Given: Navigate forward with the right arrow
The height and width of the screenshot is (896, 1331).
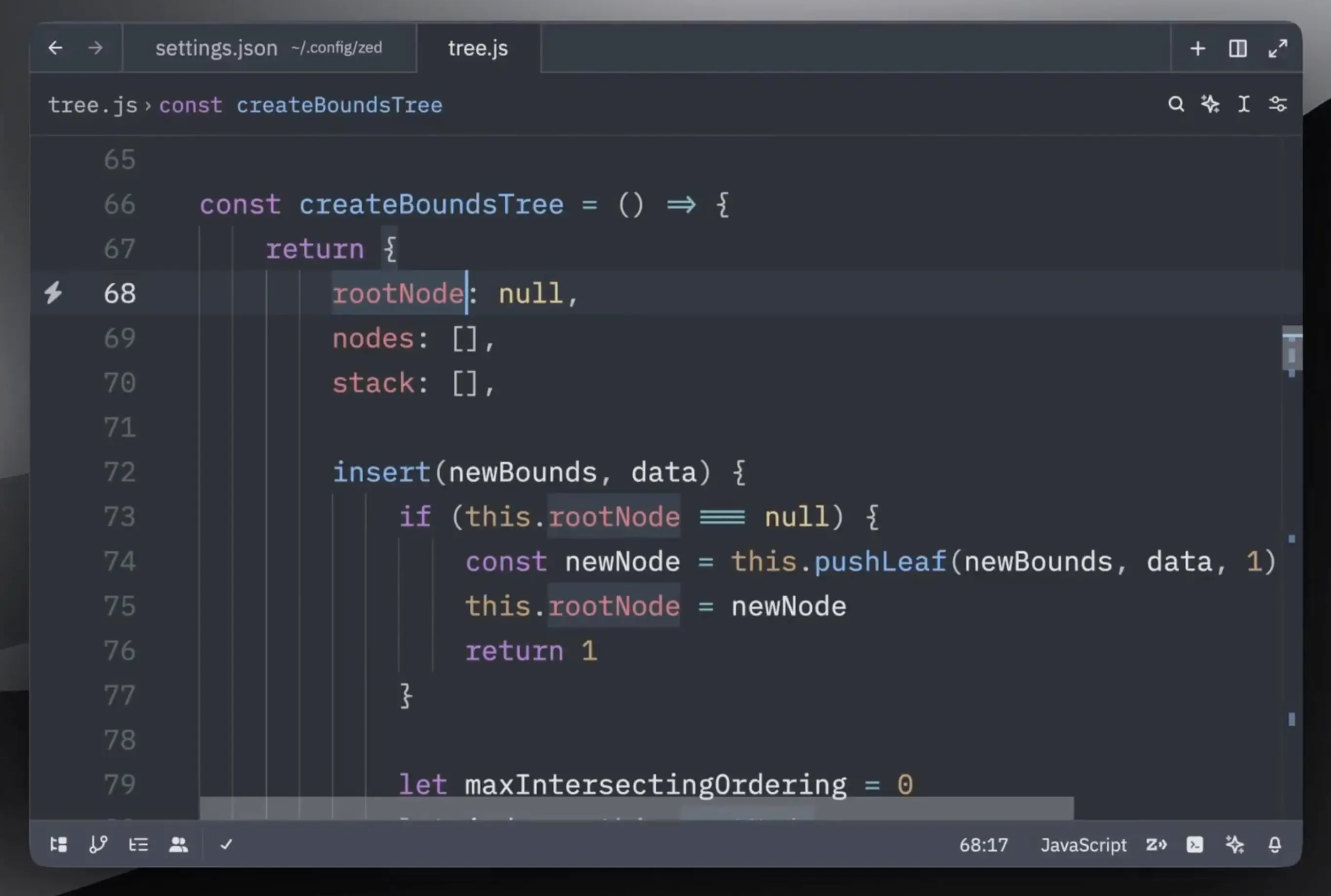Looking at the screenshot, I should tap(95, 48).
